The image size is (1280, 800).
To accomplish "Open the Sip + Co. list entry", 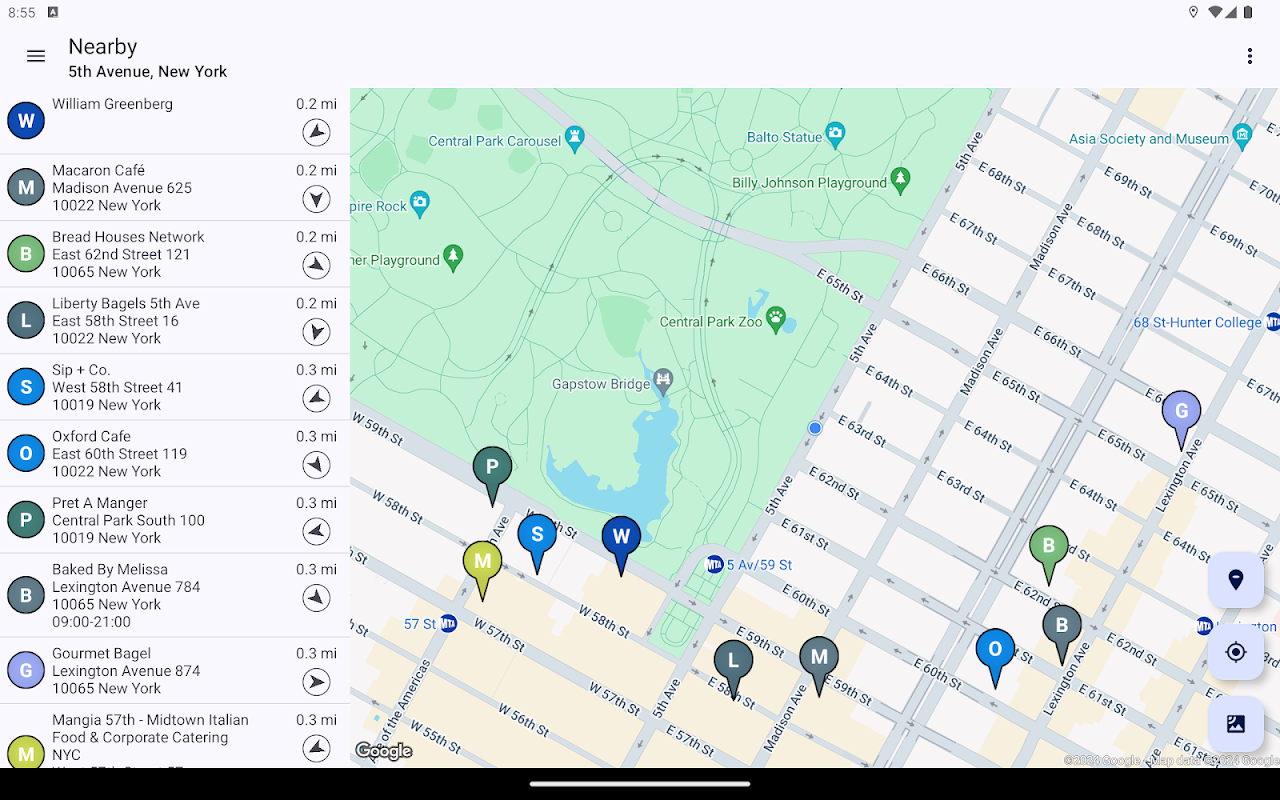I will pyautogui.click(x=175, y=387).
